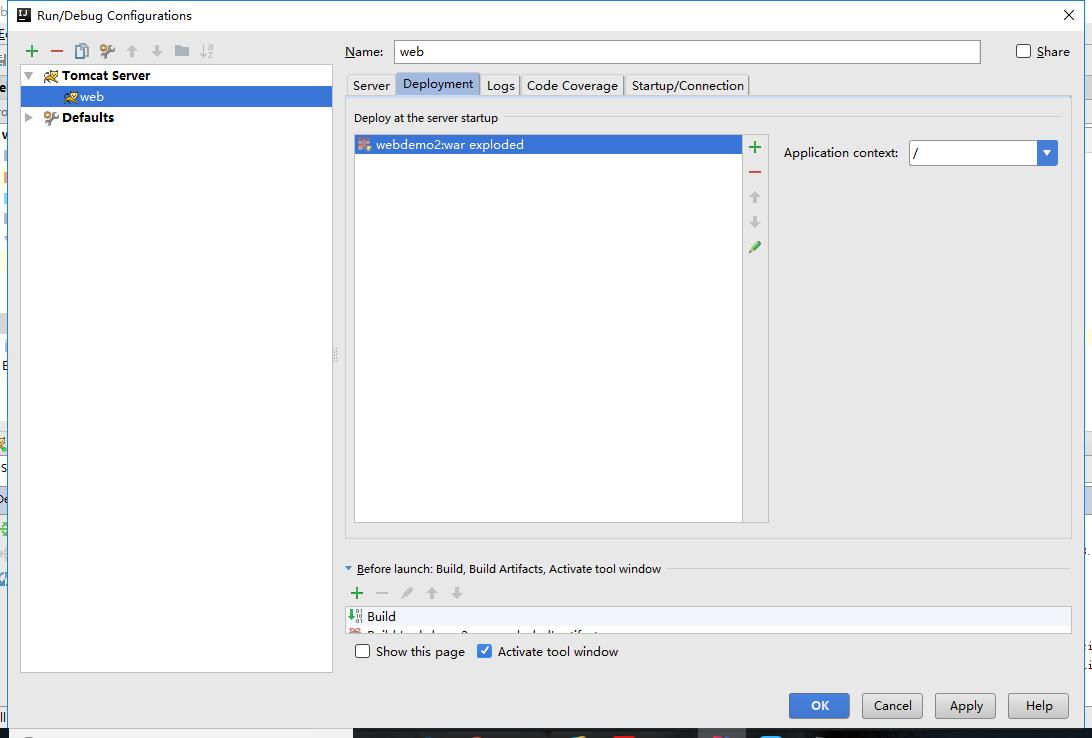
Task: Open Help for this dialog
Action: [x=1038, y=705]
